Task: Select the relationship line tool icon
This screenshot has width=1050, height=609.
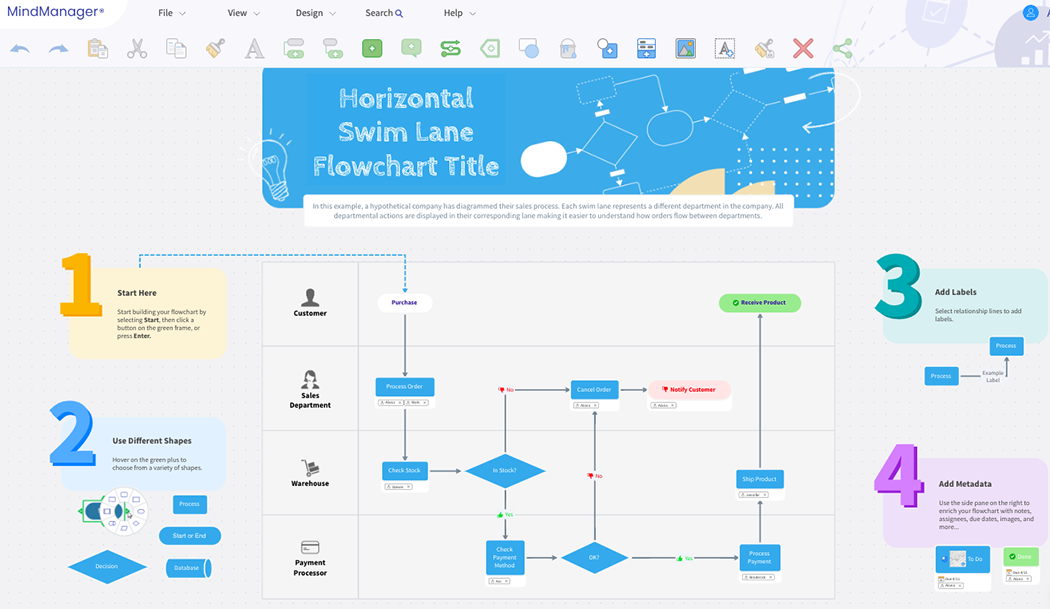Action: [450, 48]
